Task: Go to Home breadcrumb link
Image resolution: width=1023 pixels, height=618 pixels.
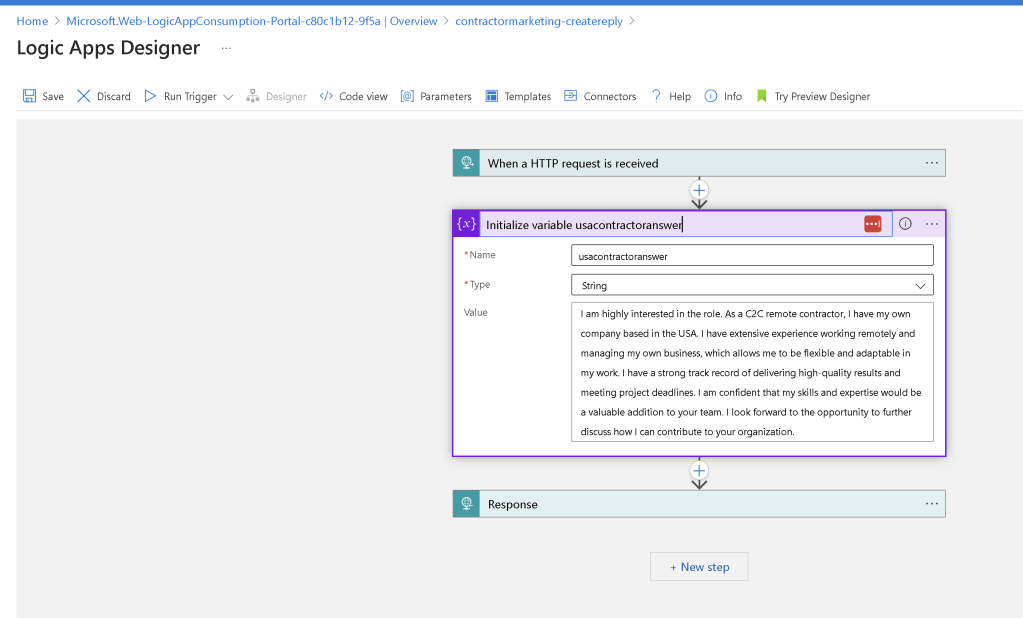Action: [32, 21]
